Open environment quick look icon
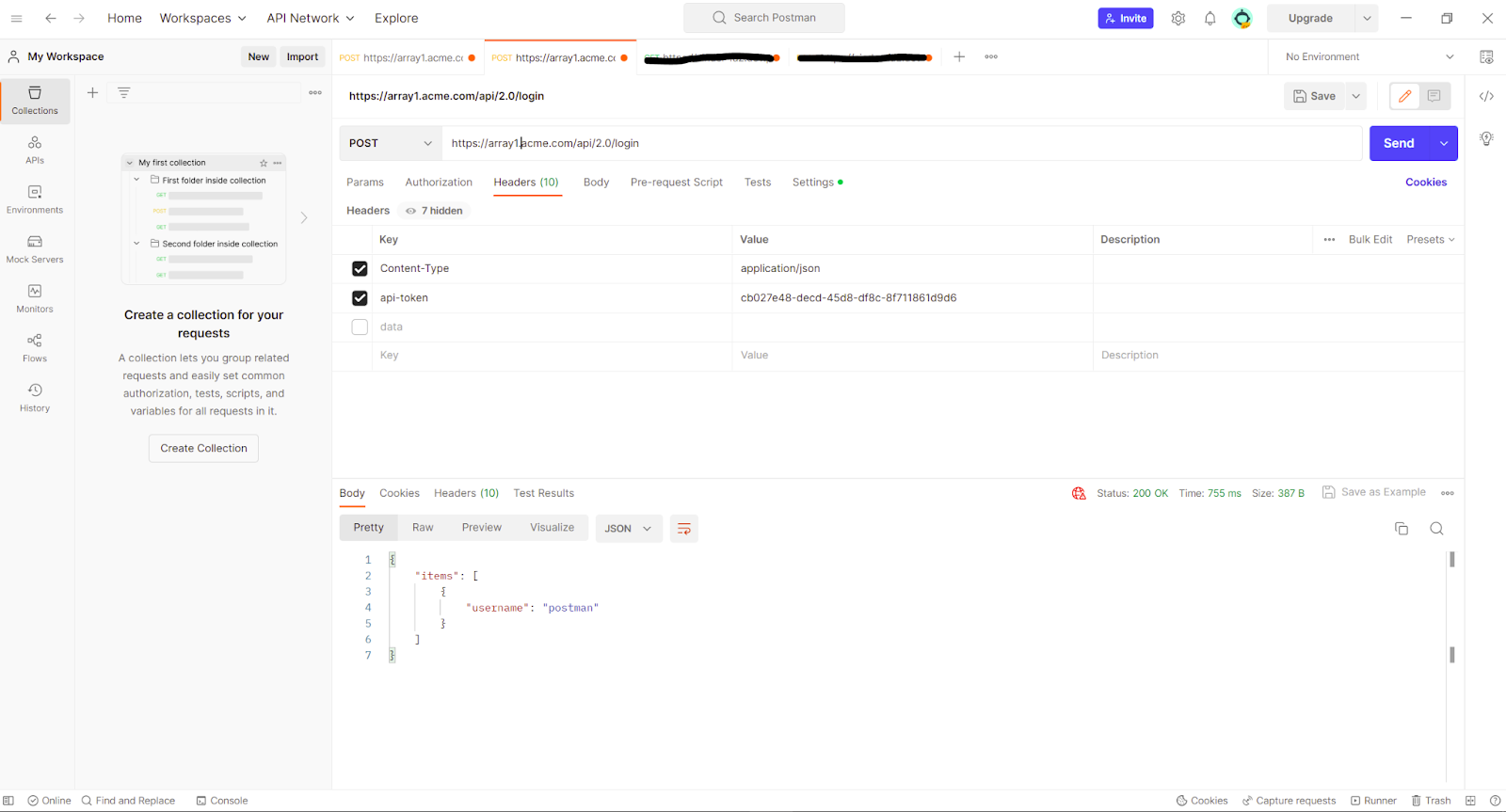The width and height of the screenshot is (1506, 812). tap(1486, 56)
